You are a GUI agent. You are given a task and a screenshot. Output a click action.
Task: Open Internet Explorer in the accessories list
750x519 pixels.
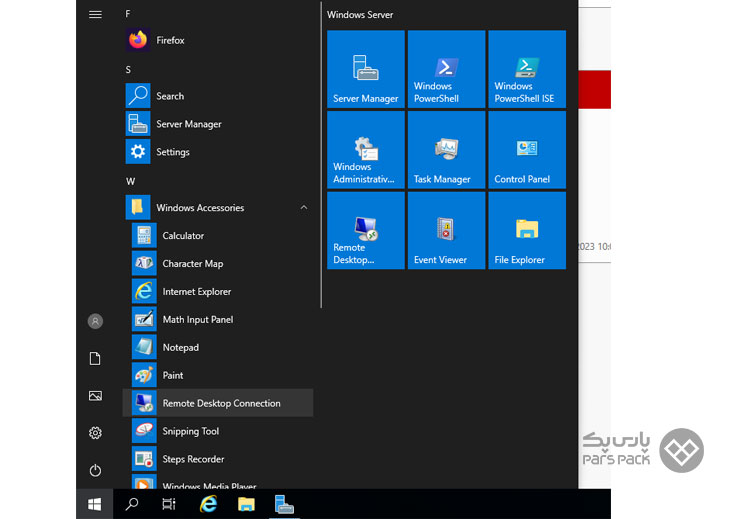(218, 291)
